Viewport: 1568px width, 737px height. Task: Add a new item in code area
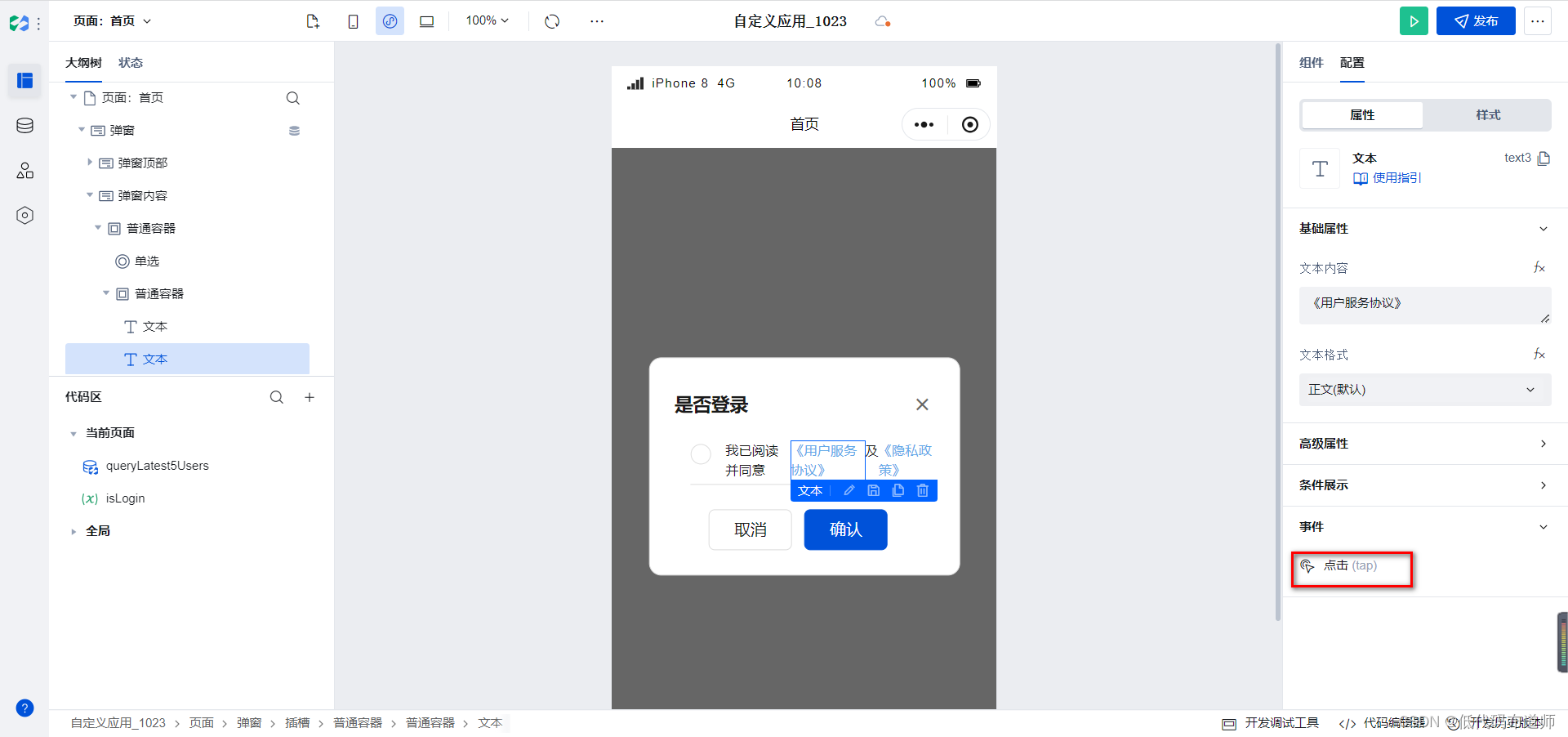coord(310,397)
